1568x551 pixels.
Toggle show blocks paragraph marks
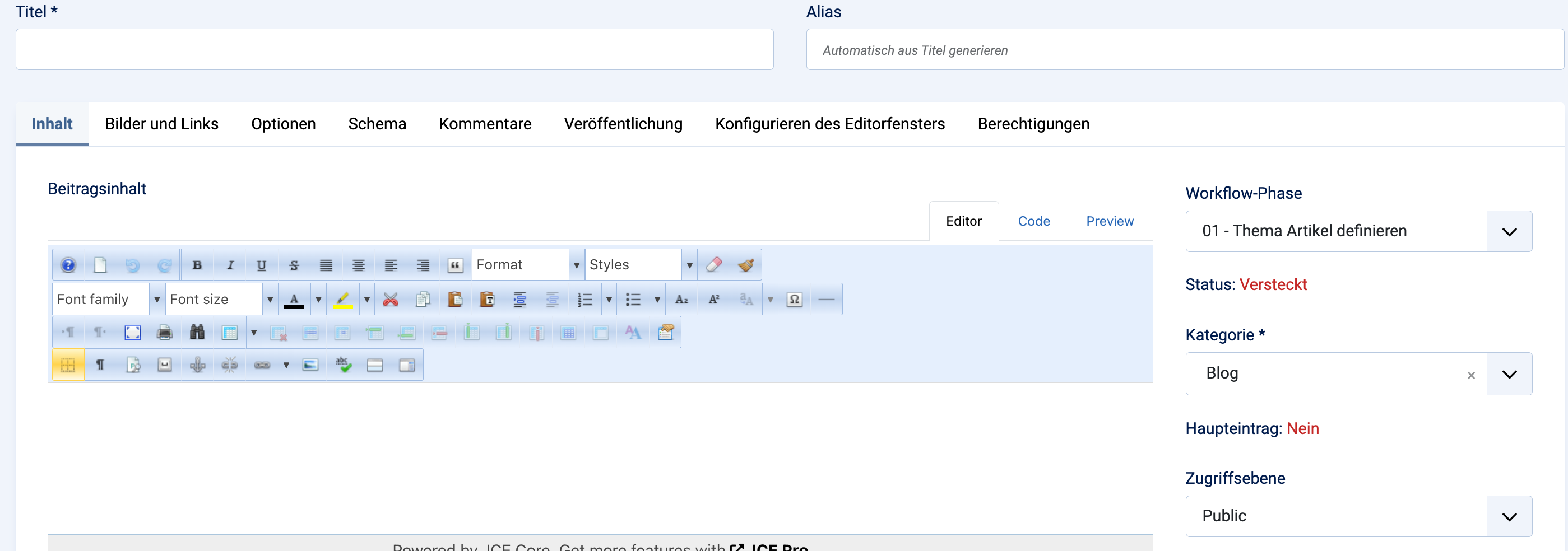(100, 365)
